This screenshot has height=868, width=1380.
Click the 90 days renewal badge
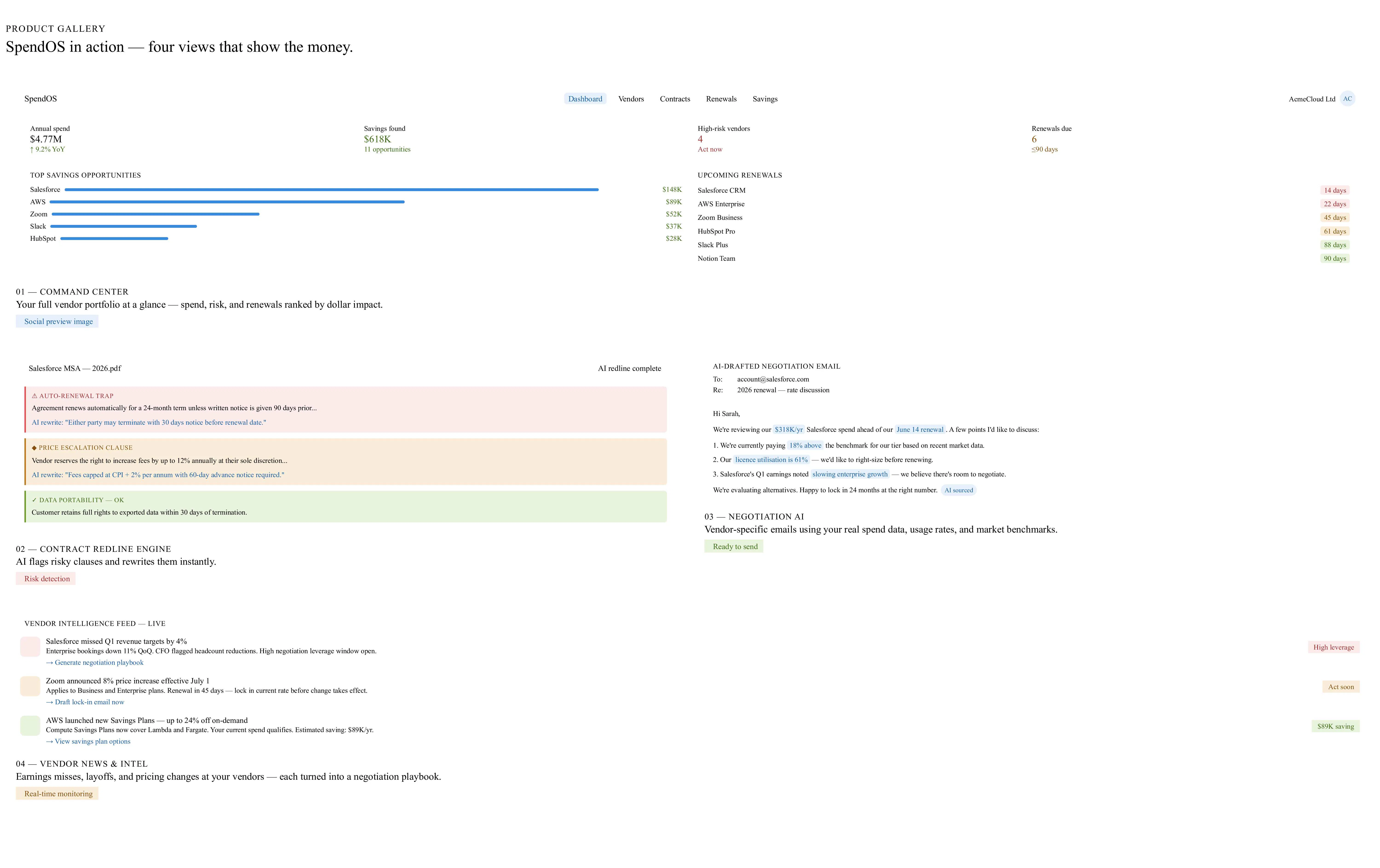click(x=1335, y=258)
